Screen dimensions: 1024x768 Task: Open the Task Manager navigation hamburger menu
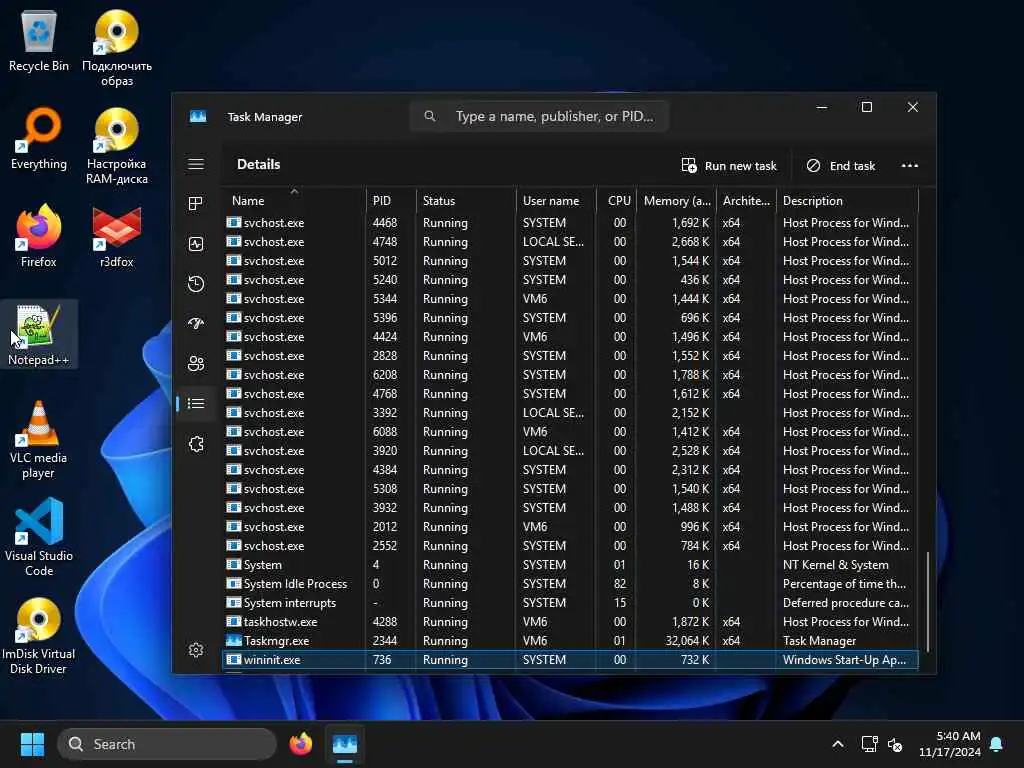(196, 165)
